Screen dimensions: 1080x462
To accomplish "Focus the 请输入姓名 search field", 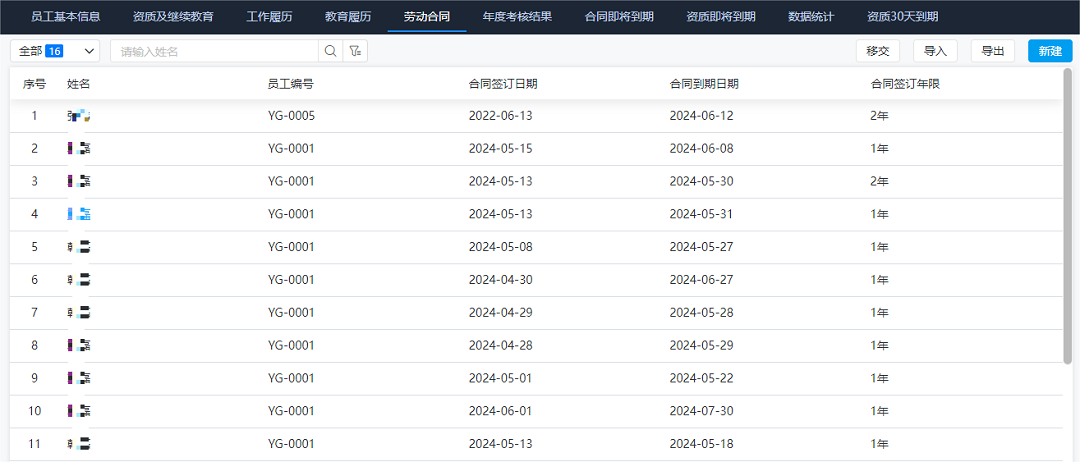I will pos(214,51).
